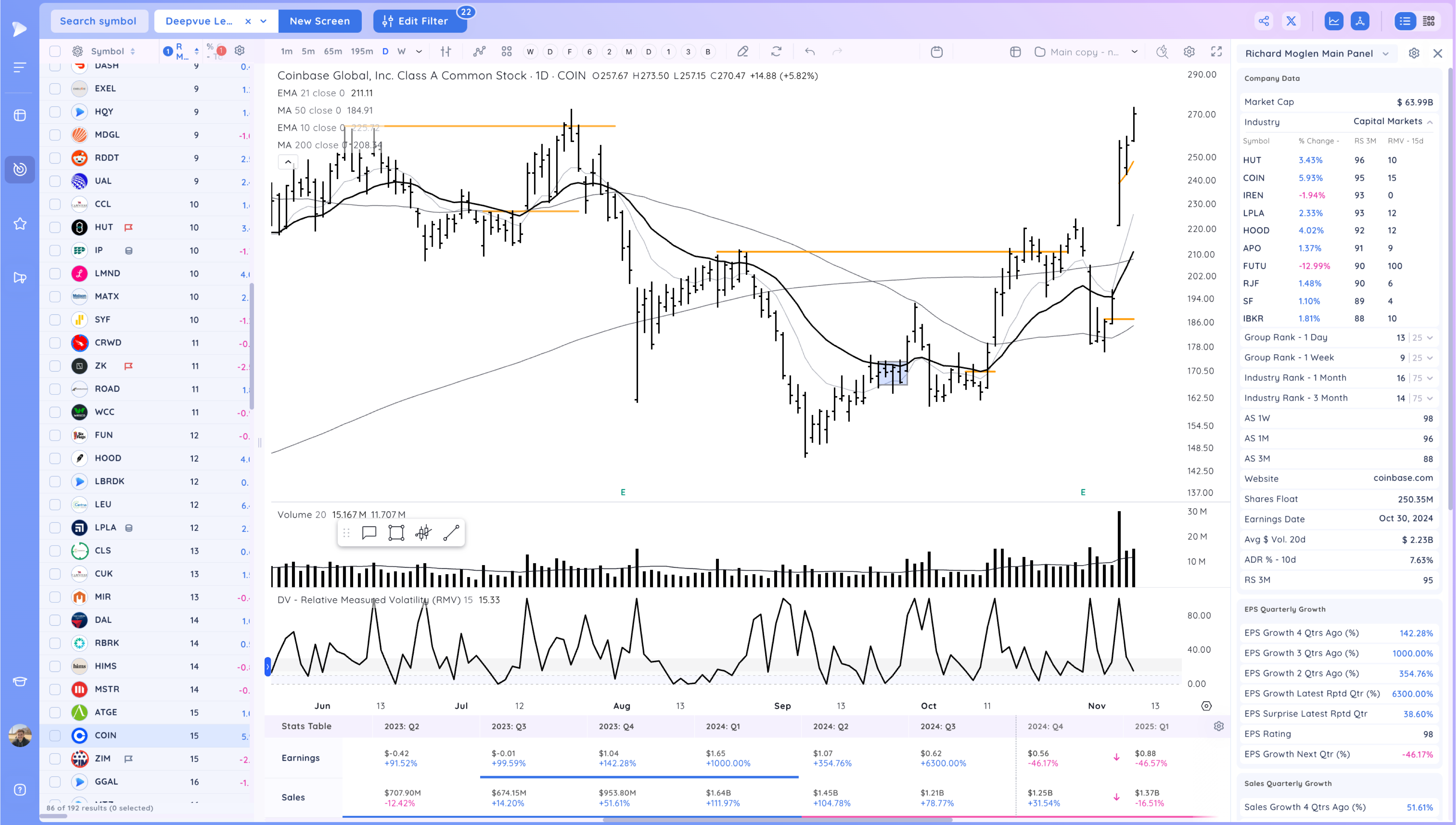The height and width of the screenshot is (825, 1456).
Task: Check the RDDT row checkbox
Action: [55, 158]
